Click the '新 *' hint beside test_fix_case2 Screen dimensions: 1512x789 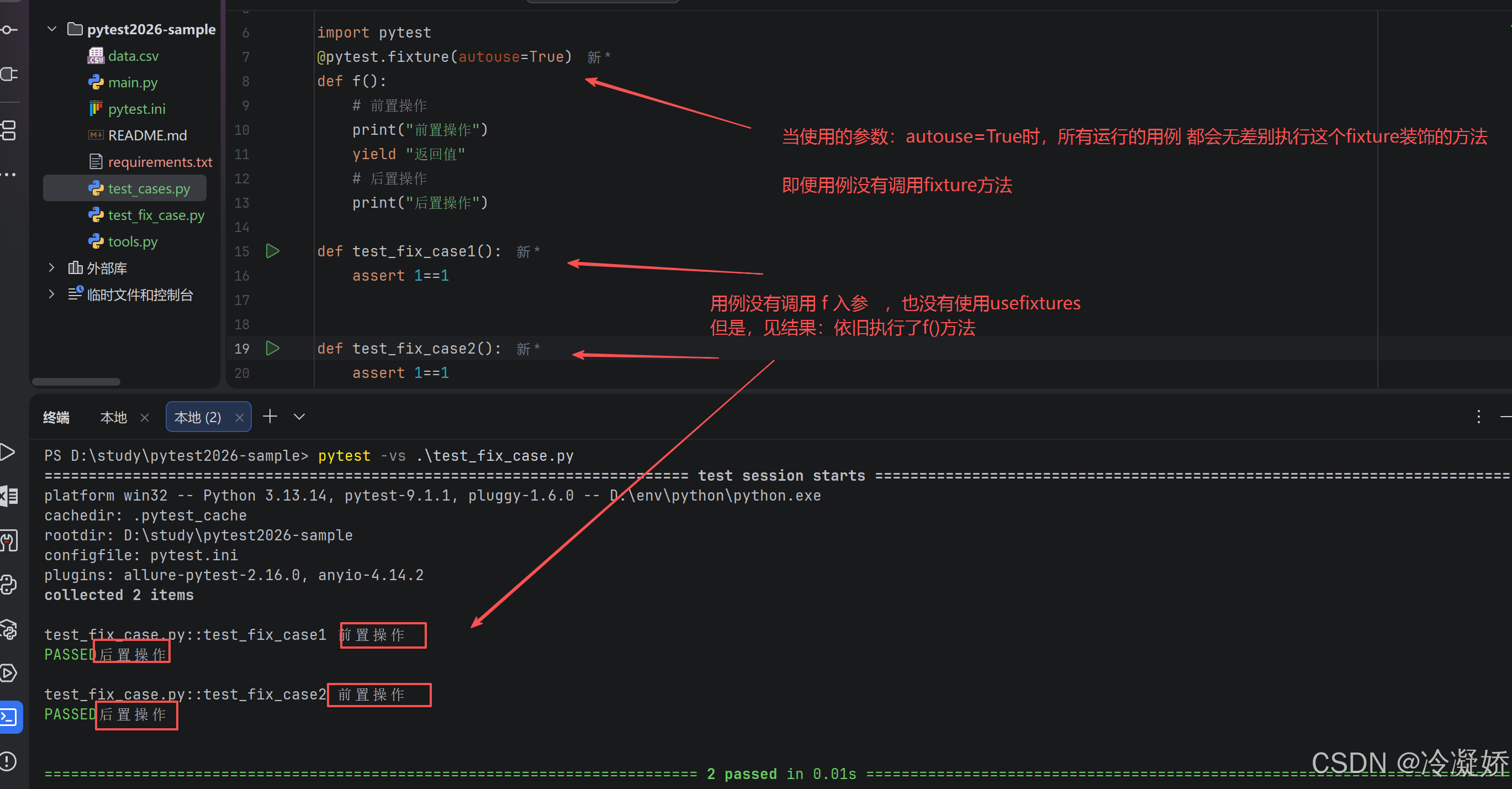528,349
